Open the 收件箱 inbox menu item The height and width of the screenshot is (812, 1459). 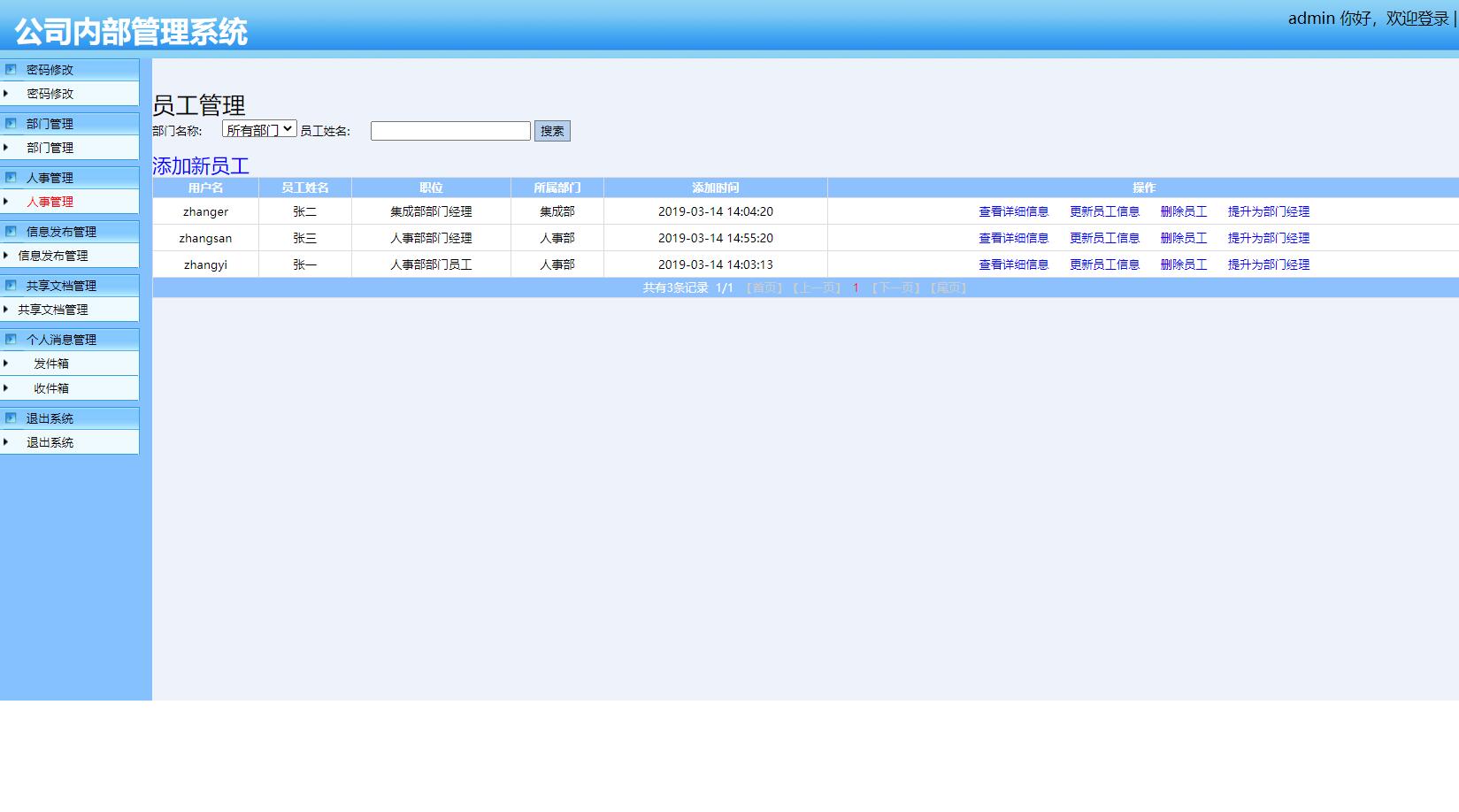pos(51,388)
